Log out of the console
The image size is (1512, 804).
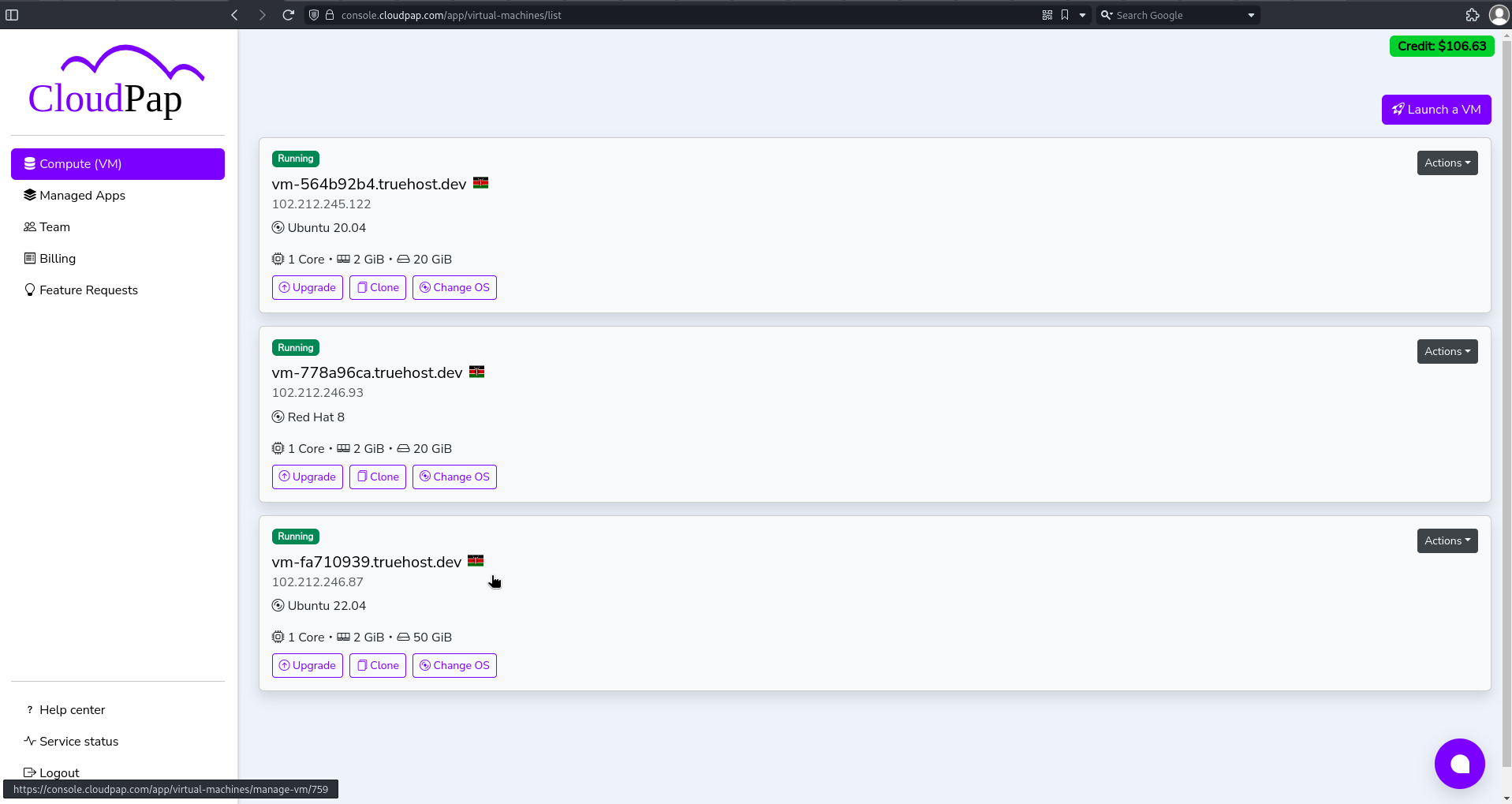[x=58, y=772]
